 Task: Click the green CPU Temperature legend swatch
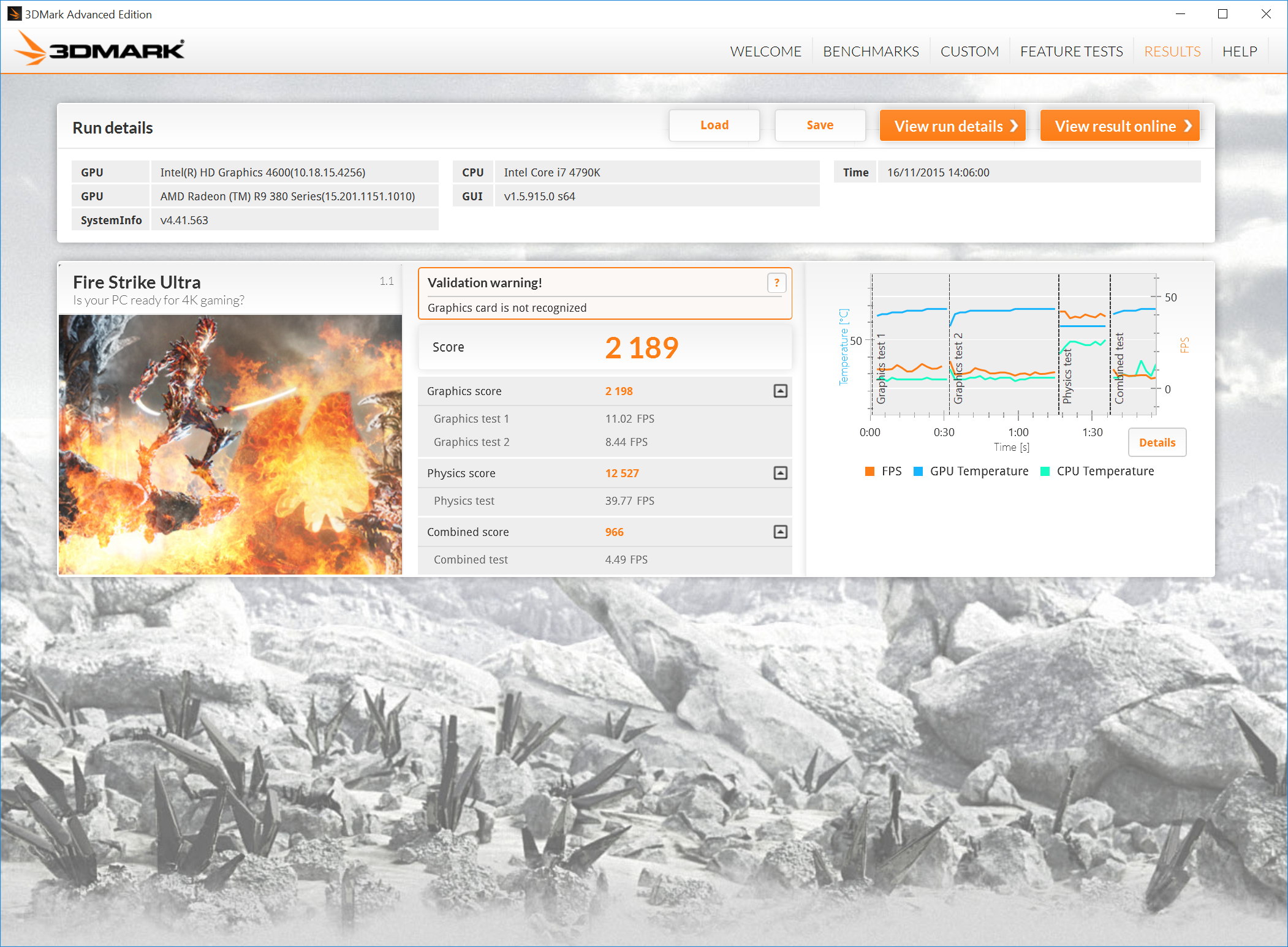1045,471
